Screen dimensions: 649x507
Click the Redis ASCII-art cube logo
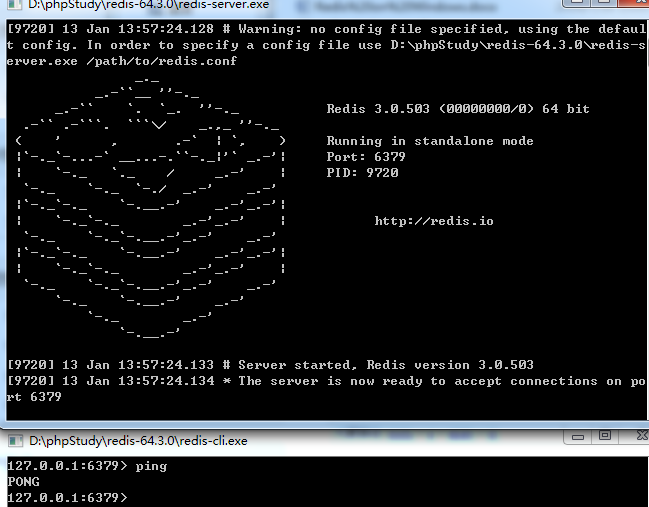tap(151, 207)
